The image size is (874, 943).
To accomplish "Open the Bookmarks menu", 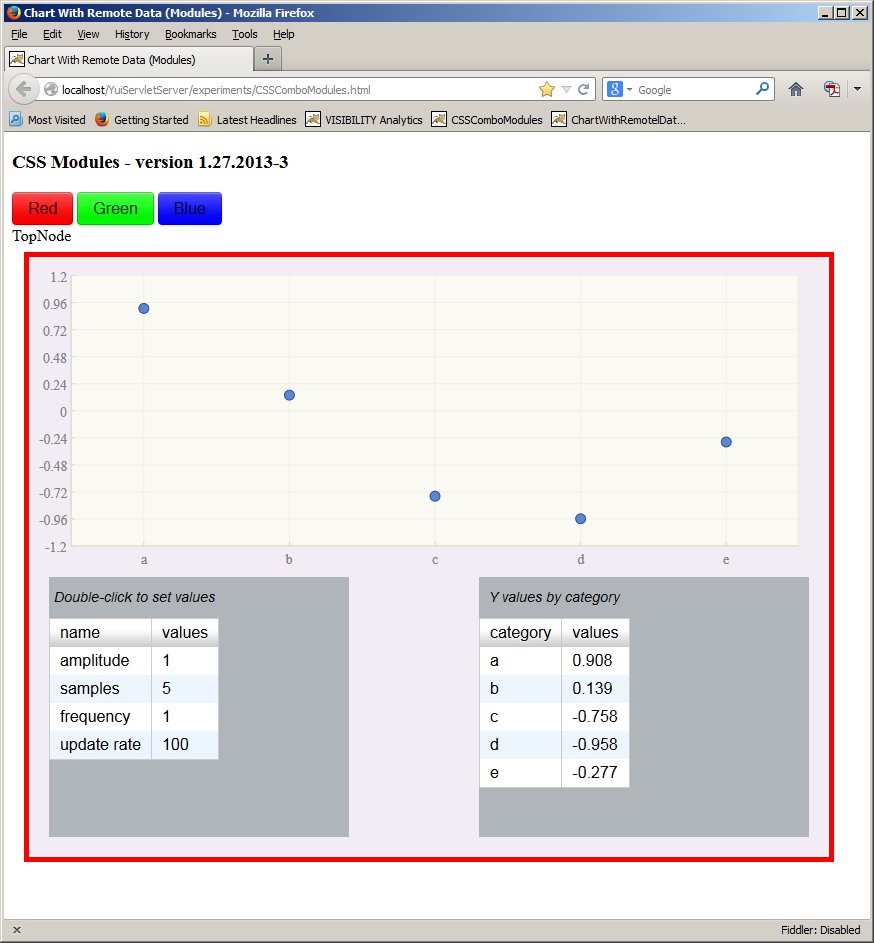I will coord(190,34).
